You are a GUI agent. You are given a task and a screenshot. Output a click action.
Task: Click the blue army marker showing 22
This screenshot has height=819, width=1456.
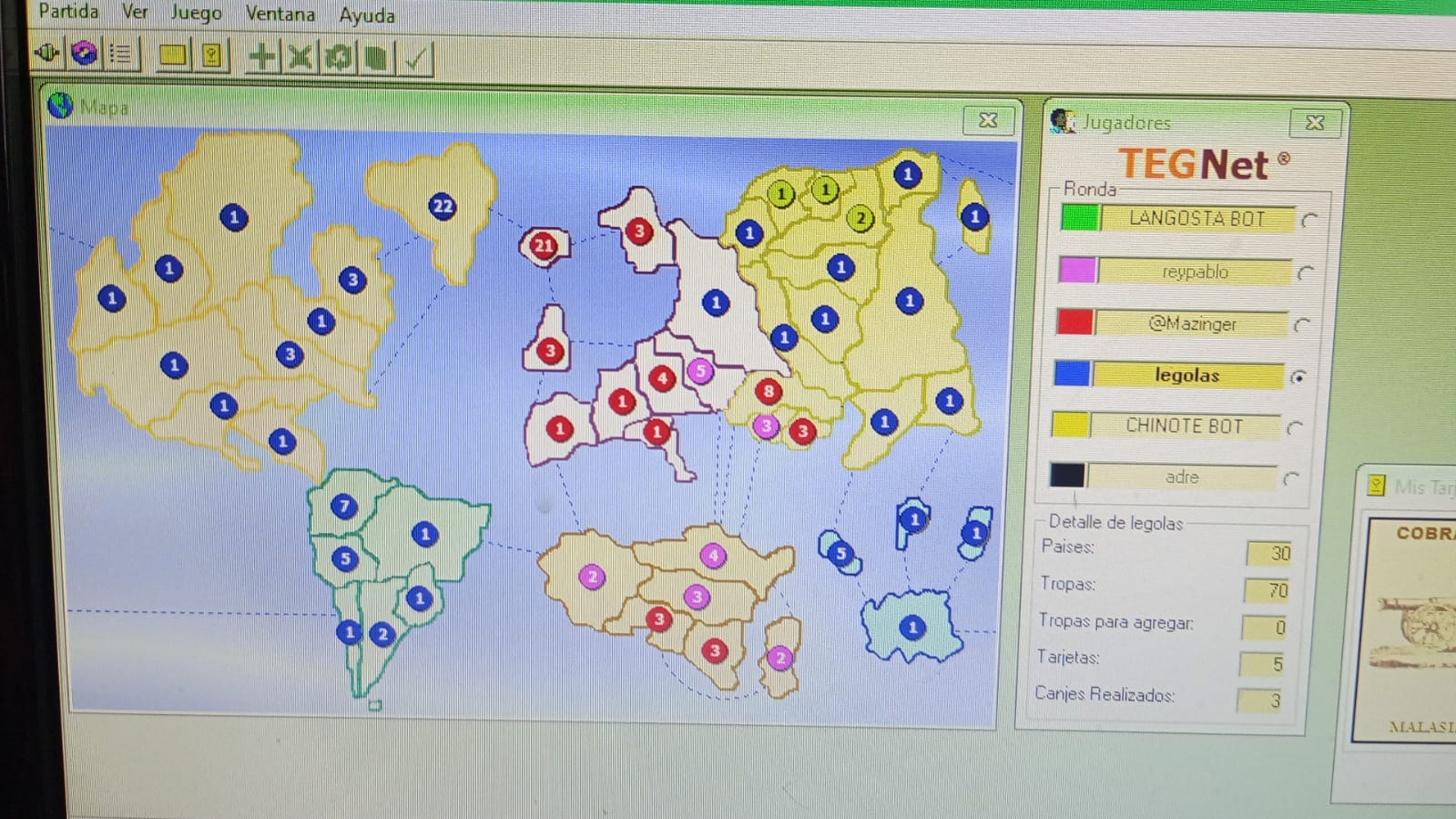point(443,206)
